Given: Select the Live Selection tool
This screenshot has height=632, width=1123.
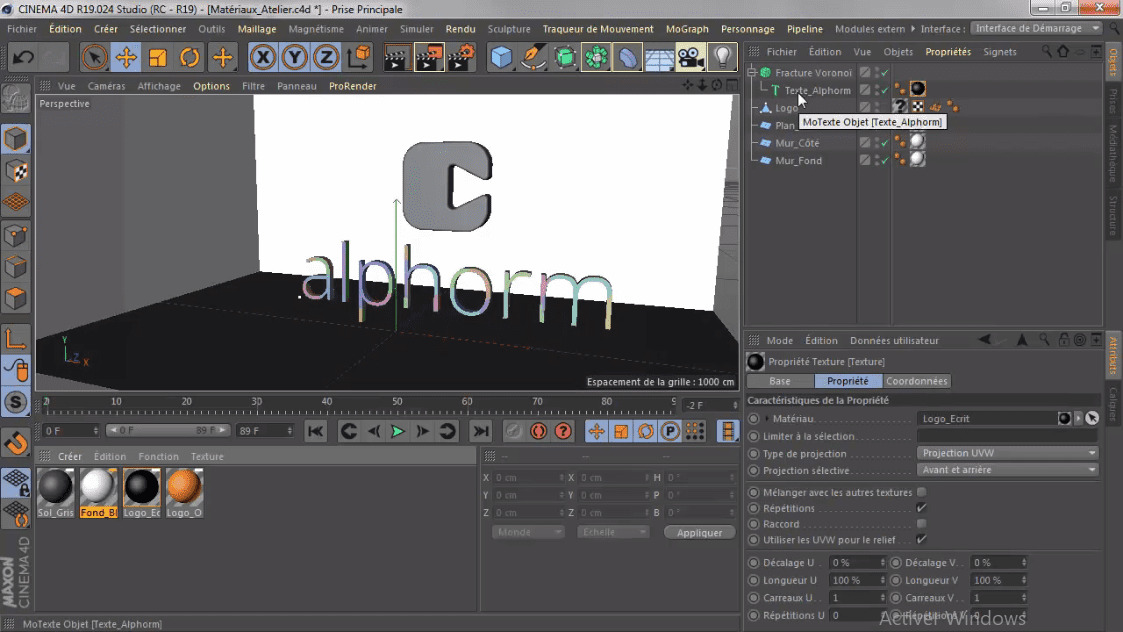Looking at the screenshot, I should click(94, 57).
